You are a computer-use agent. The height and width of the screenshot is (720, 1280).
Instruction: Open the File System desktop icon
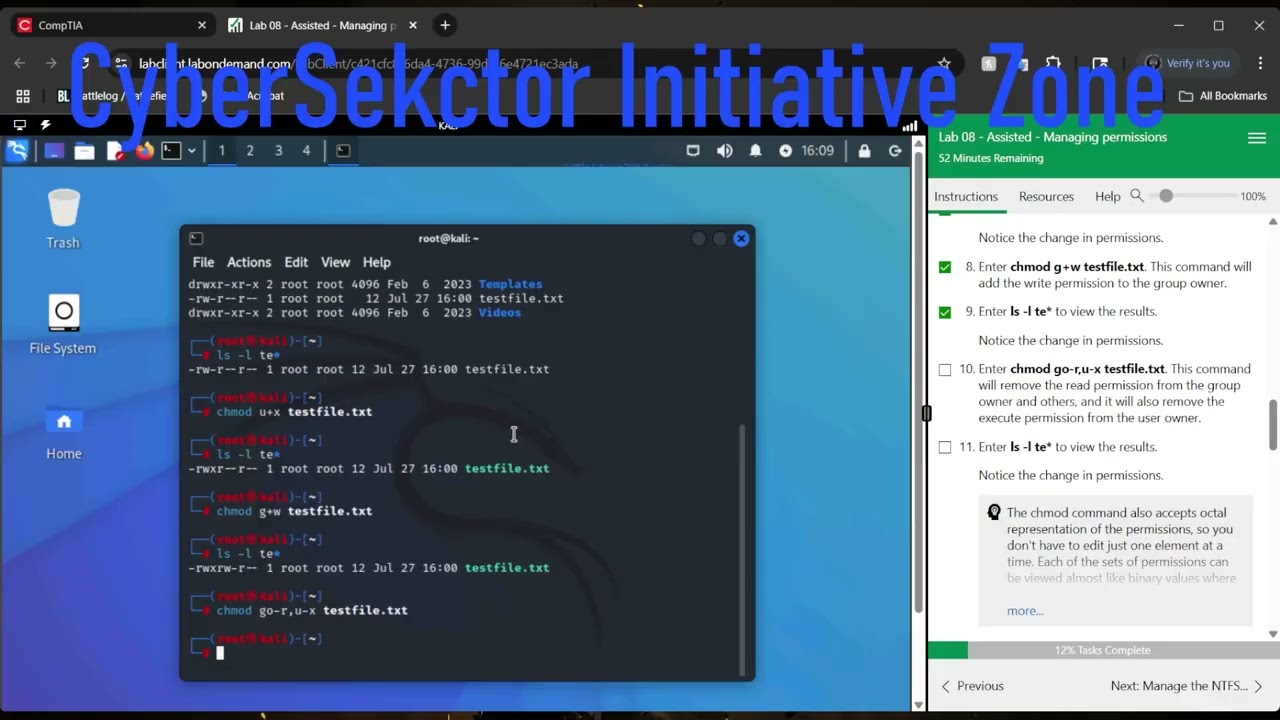63,324
